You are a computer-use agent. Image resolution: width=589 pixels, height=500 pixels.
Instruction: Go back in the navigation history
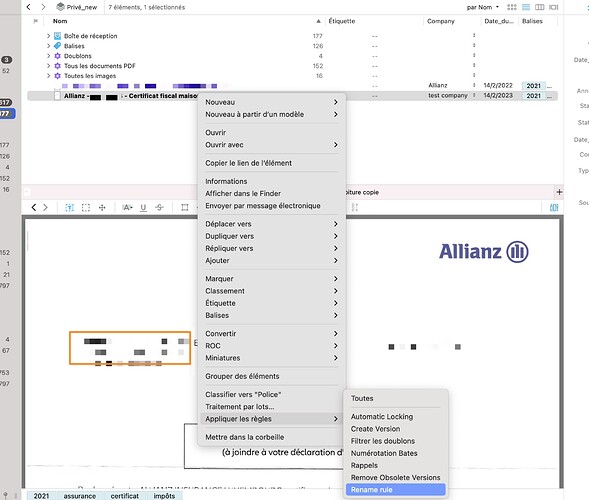pos(29,7)
